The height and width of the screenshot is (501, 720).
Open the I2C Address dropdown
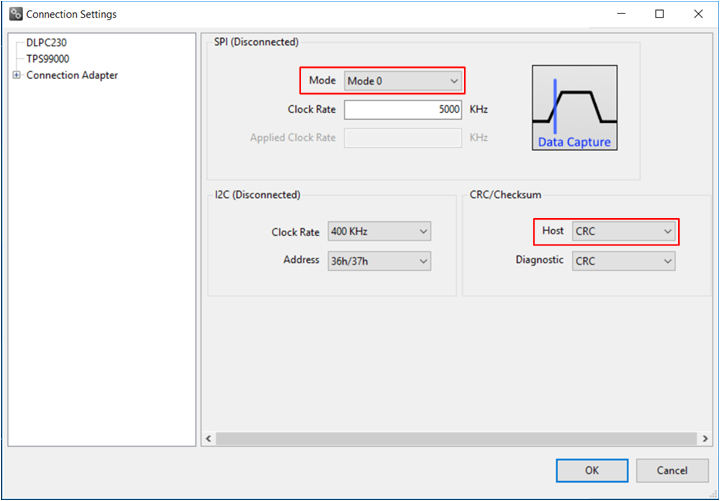point(378,261)
